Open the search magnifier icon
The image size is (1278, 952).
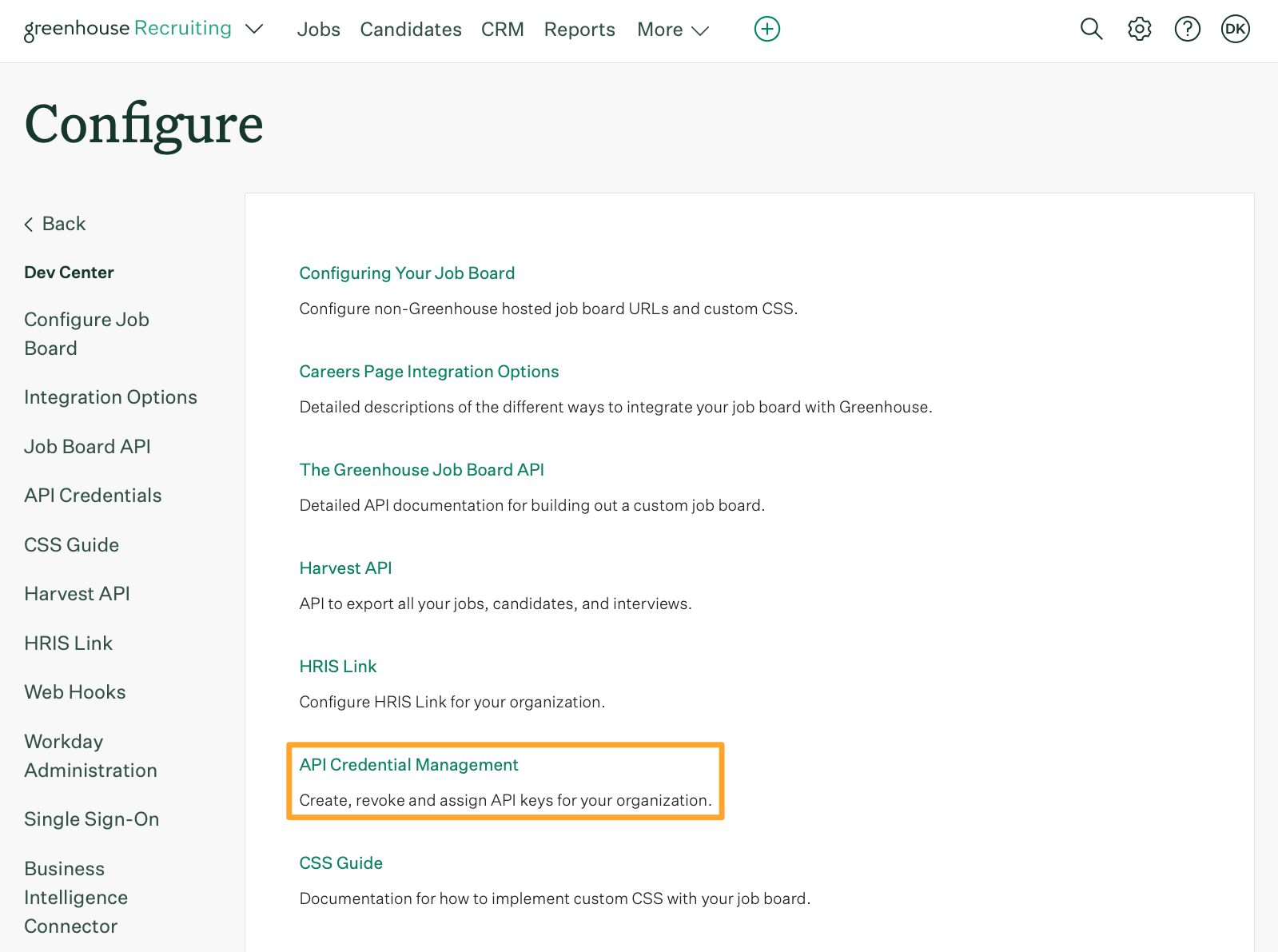click(1091, 29)
